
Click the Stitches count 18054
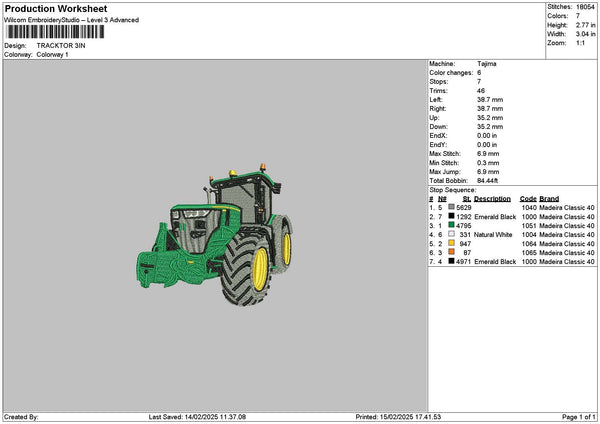tap(585, 7)
